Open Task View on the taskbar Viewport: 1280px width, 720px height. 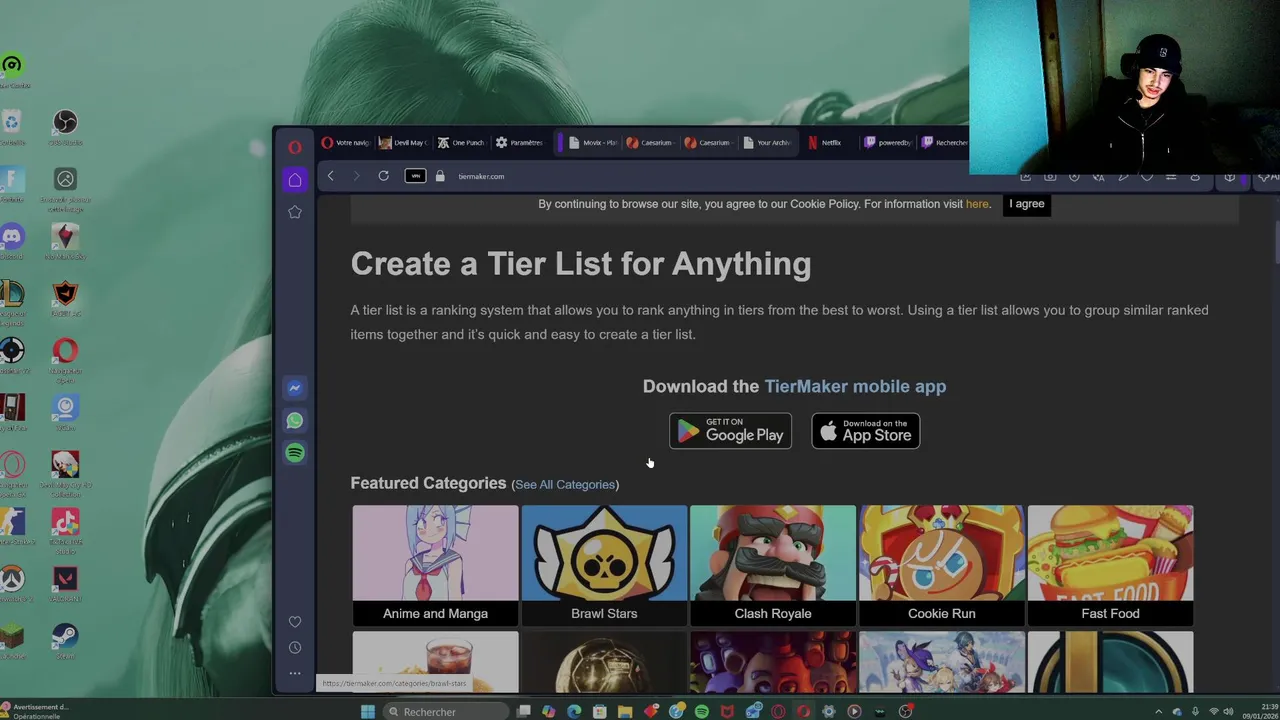(x=523, y=712)
